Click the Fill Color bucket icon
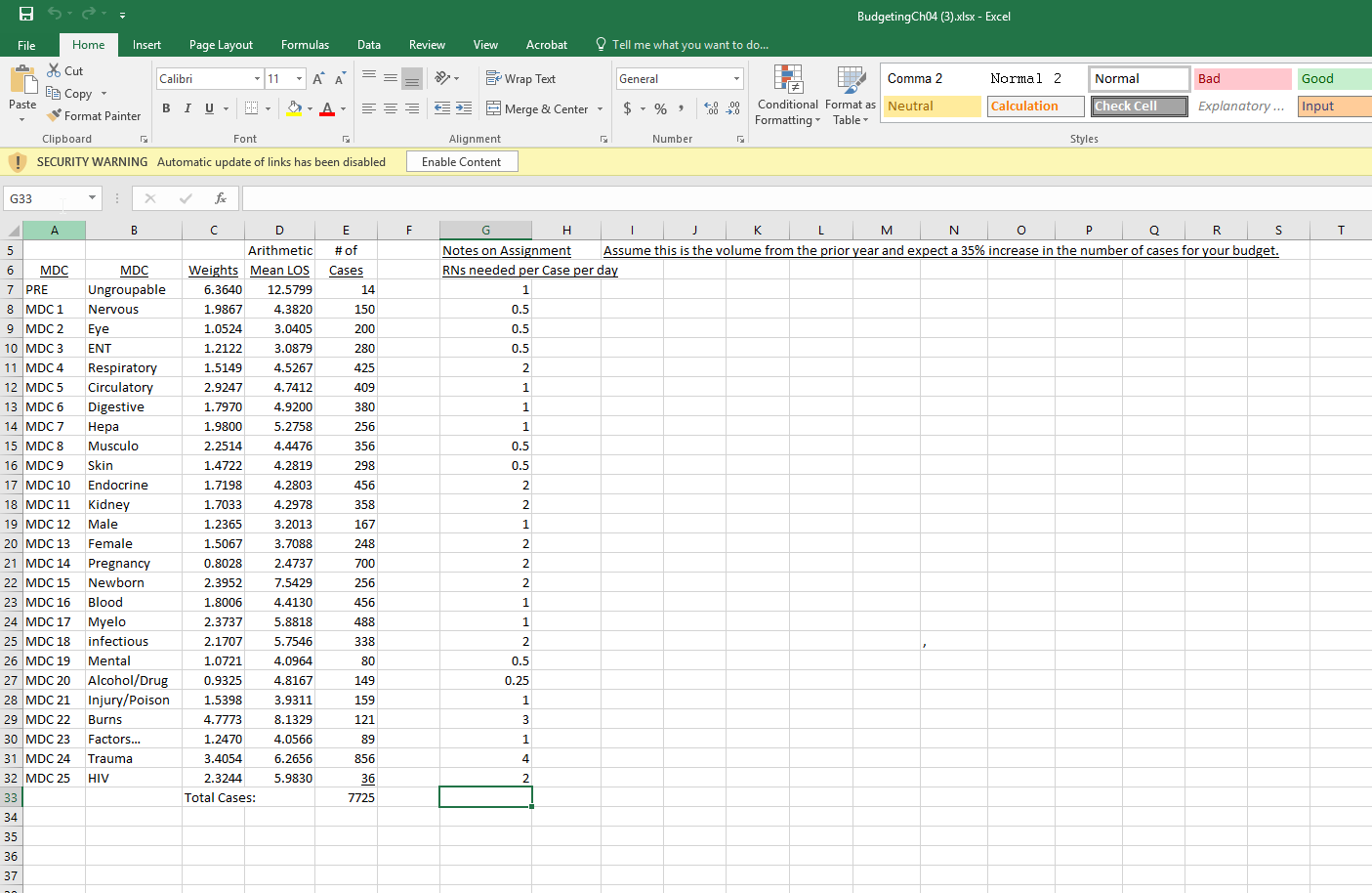Viewport: 1372px width, 893px height. 294,108
